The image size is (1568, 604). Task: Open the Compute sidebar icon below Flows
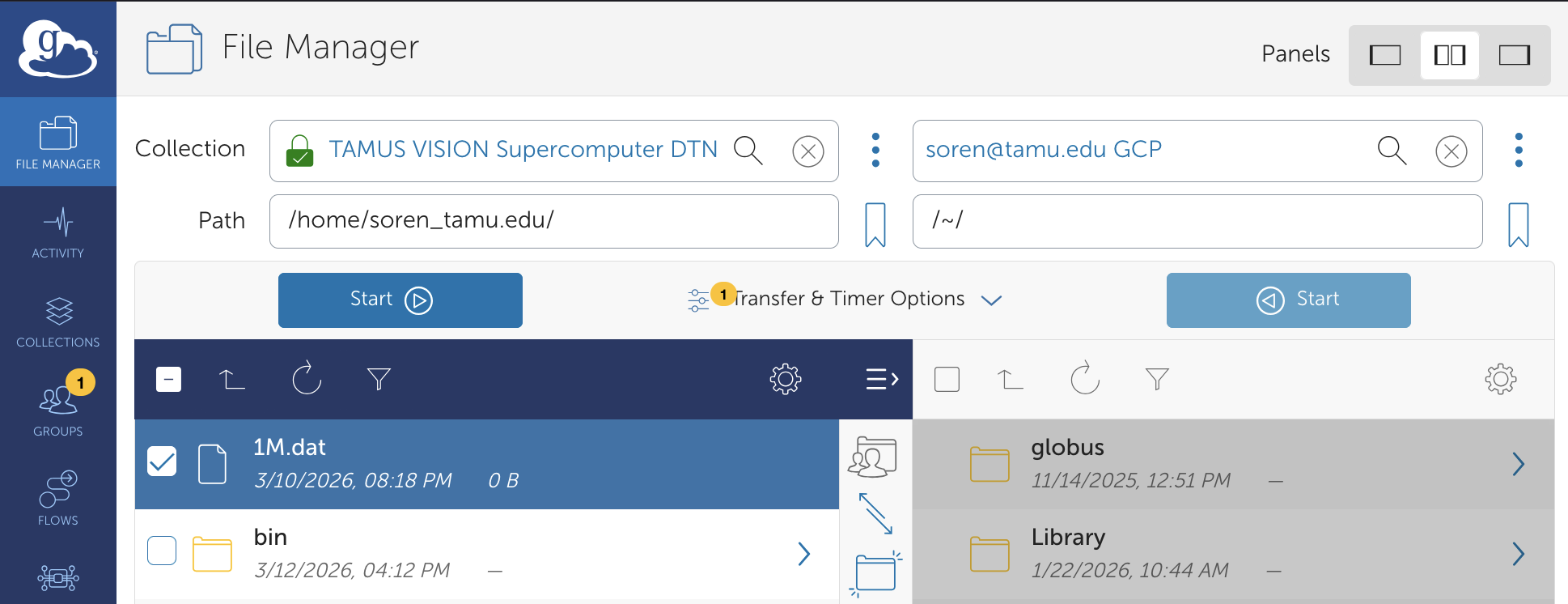pos(58,578)
